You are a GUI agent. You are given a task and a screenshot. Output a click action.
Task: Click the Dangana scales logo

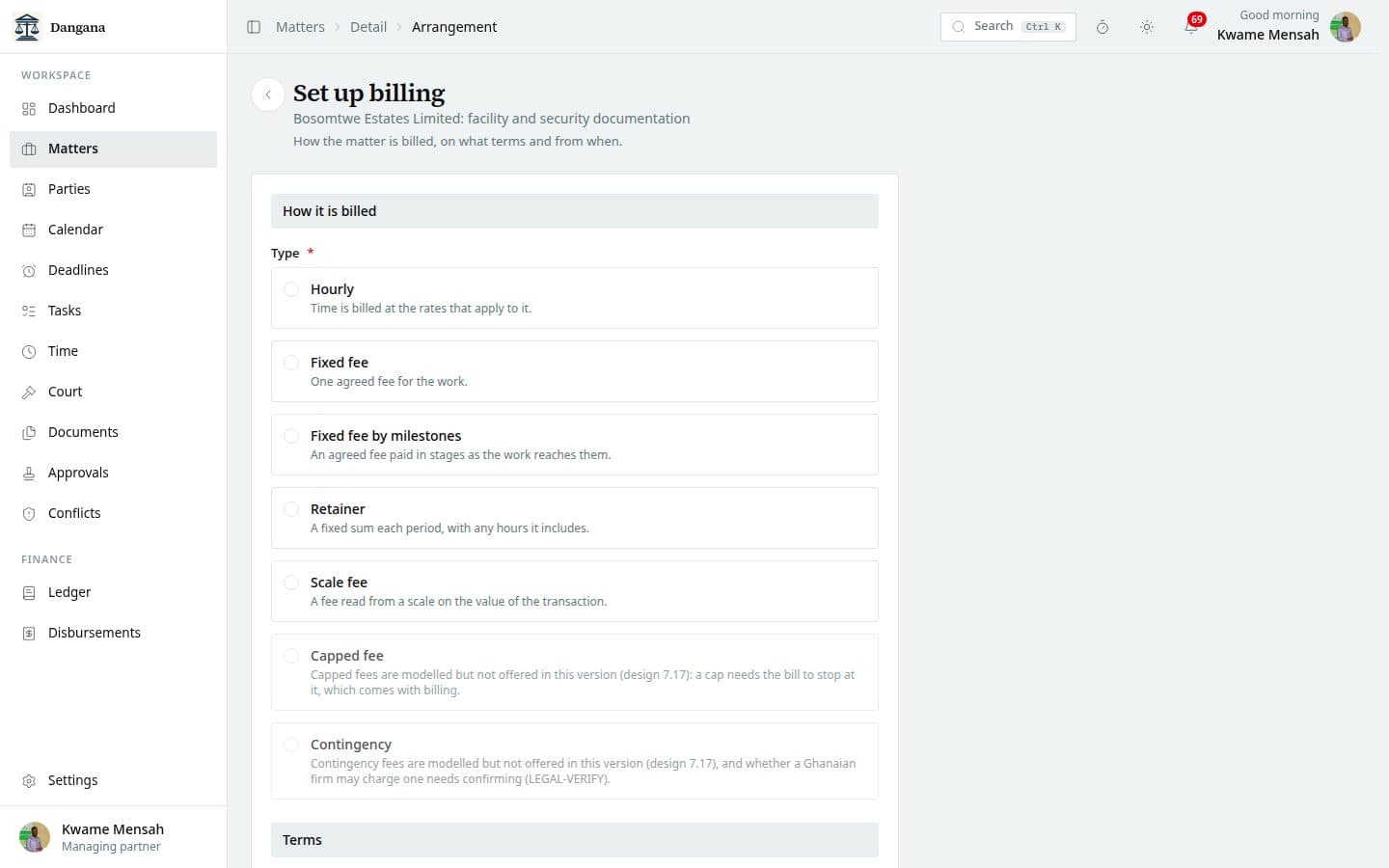[x=28, y=27]
